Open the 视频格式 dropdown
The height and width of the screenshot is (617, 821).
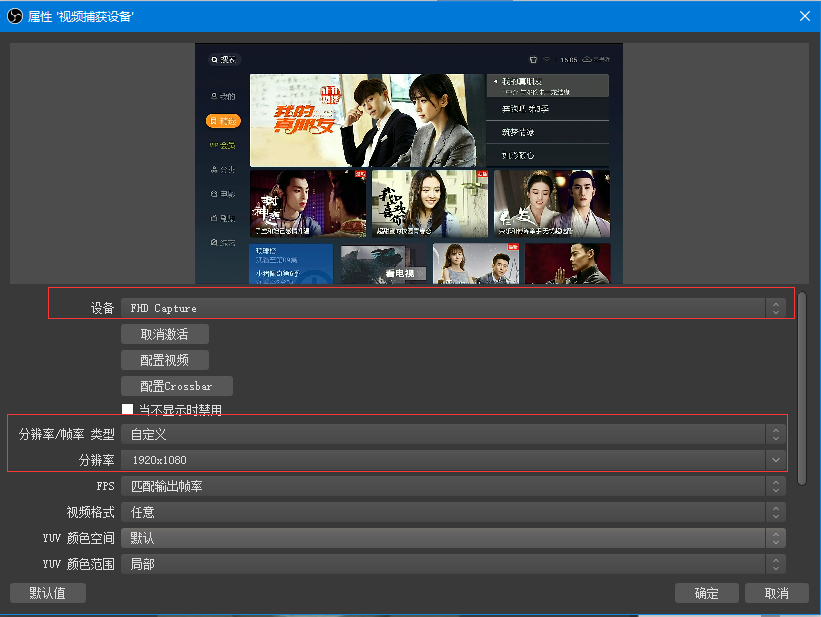(x=453, y=512)
